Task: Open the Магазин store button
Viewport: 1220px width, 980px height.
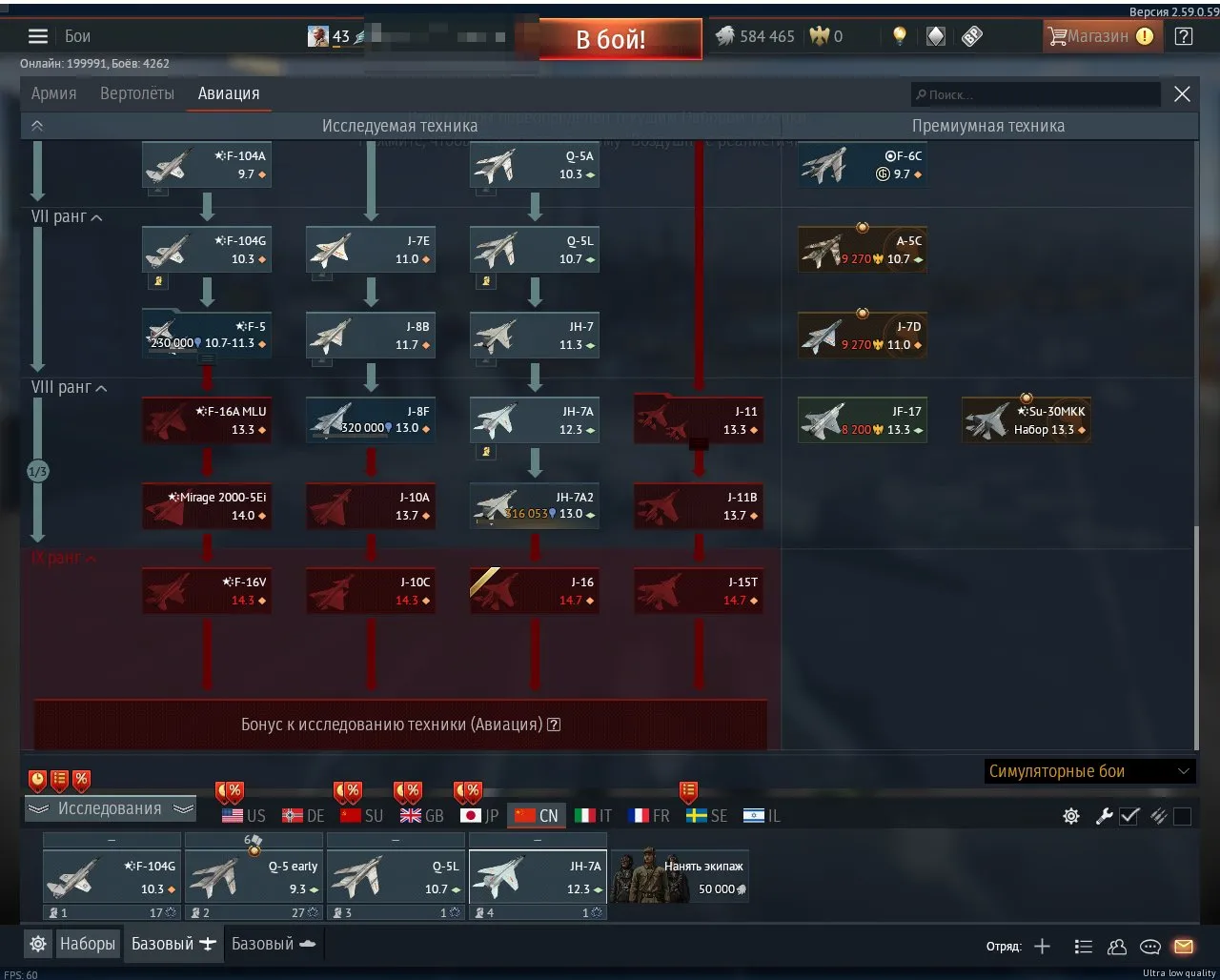Action: 1101,36
